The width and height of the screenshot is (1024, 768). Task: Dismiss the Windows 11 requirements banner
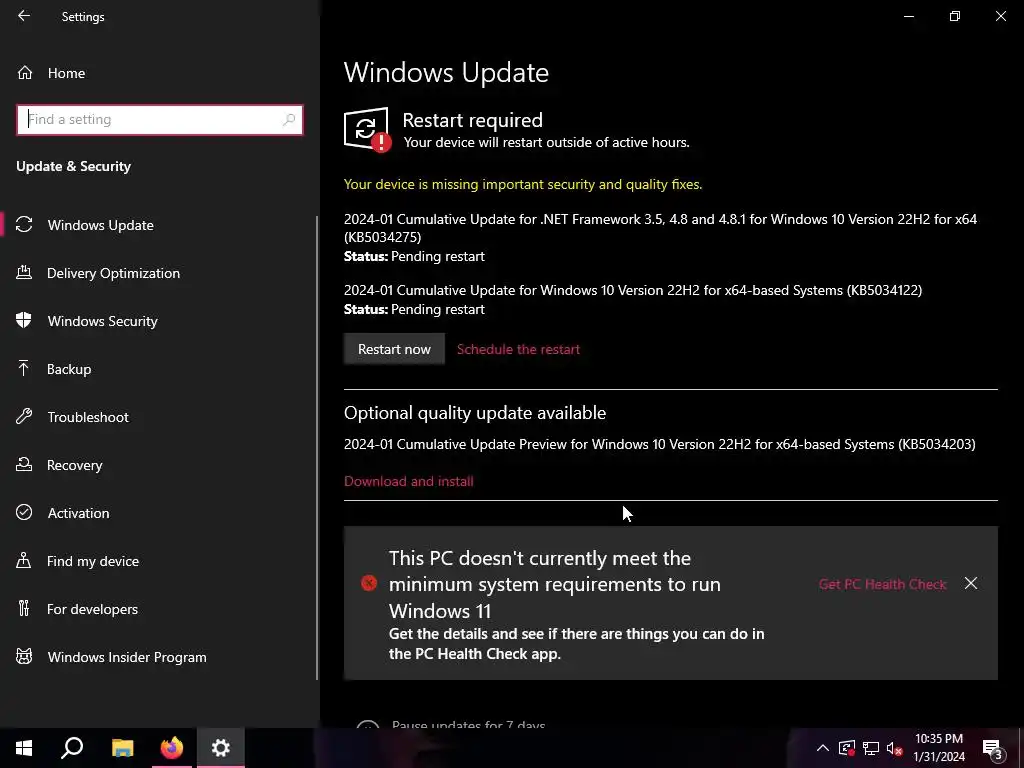click(971, 583)
